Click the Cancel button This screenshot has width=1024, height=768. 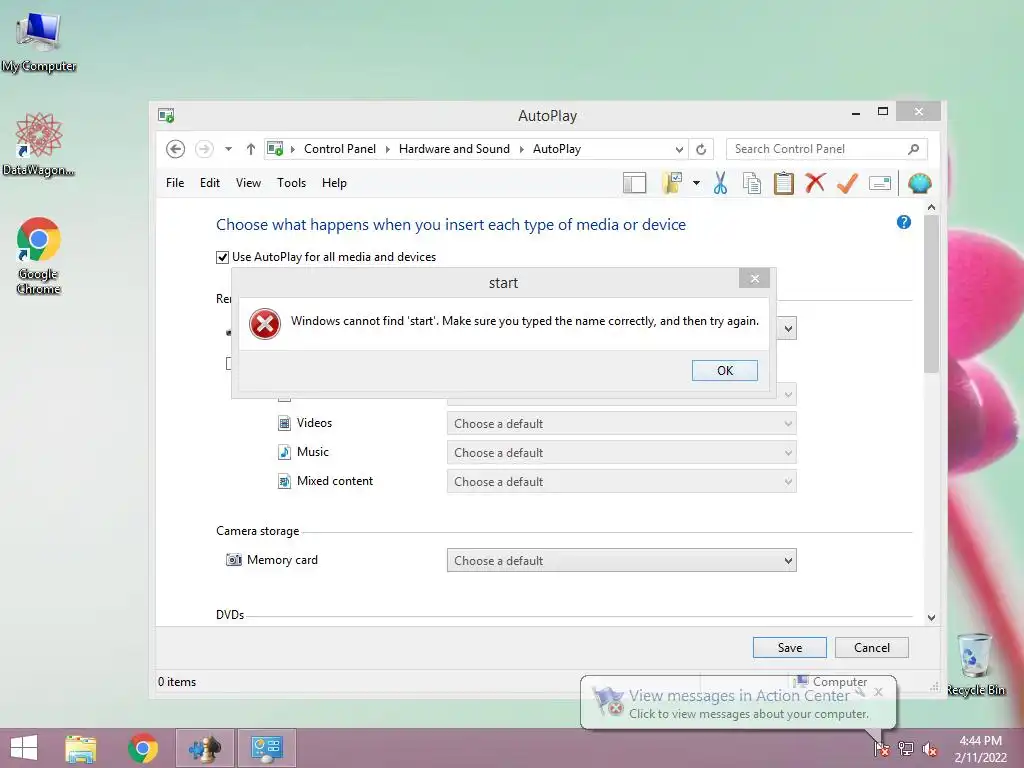click(872, 648)
